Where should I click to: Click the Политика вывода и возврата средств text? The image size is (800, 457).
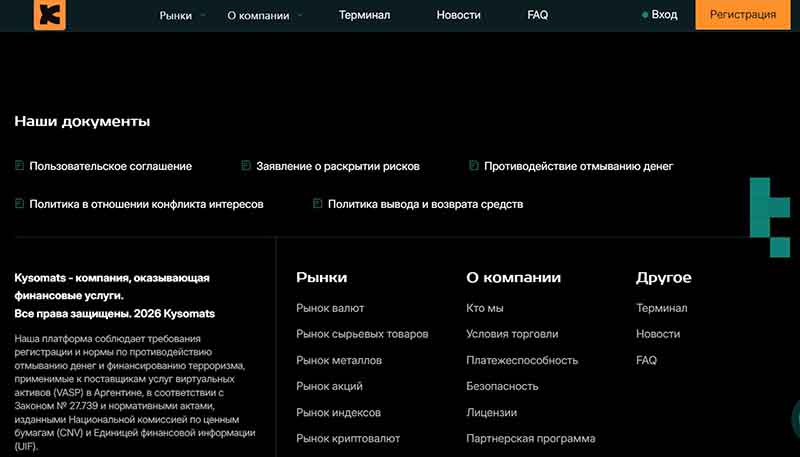pos(425,204)
